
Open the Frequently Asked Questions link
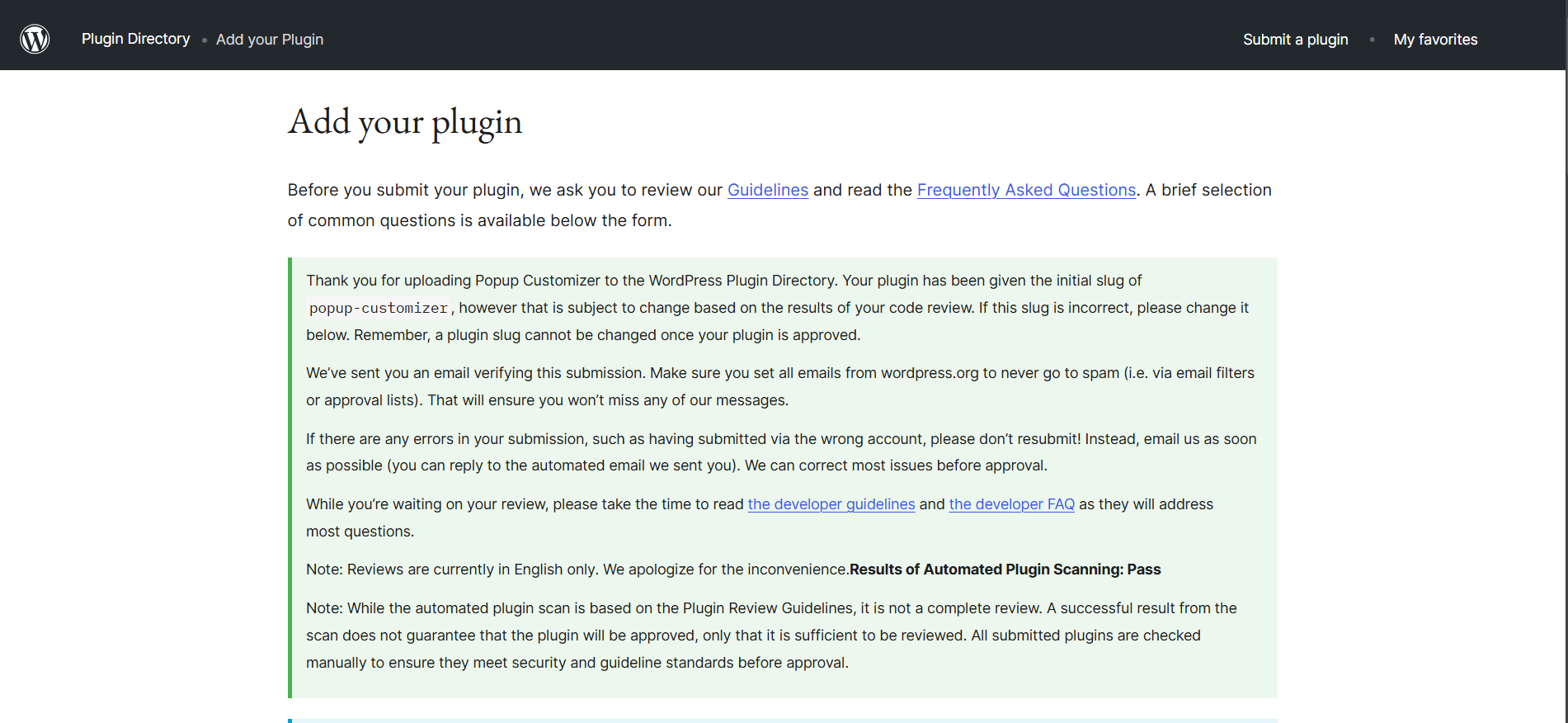(x=1027, y=190)
